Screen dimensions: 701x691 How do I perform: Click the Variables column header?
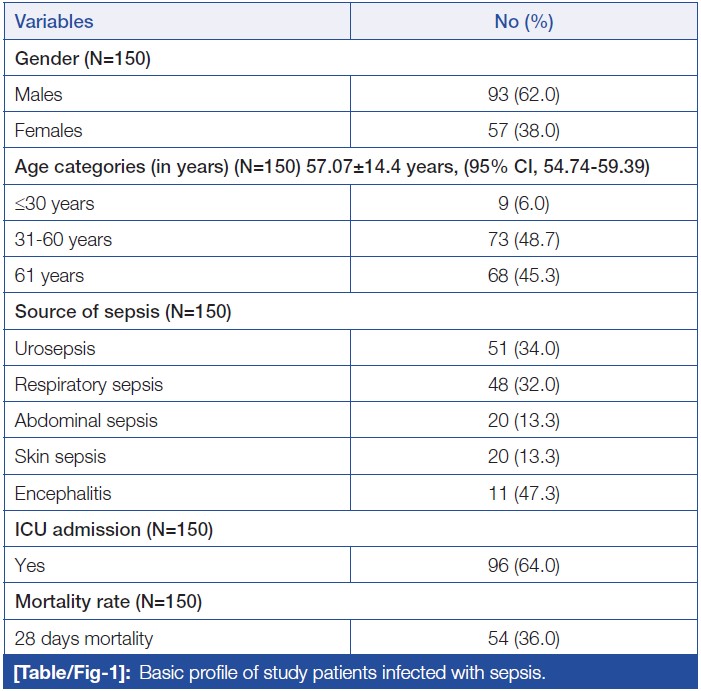tap(54, 22)
